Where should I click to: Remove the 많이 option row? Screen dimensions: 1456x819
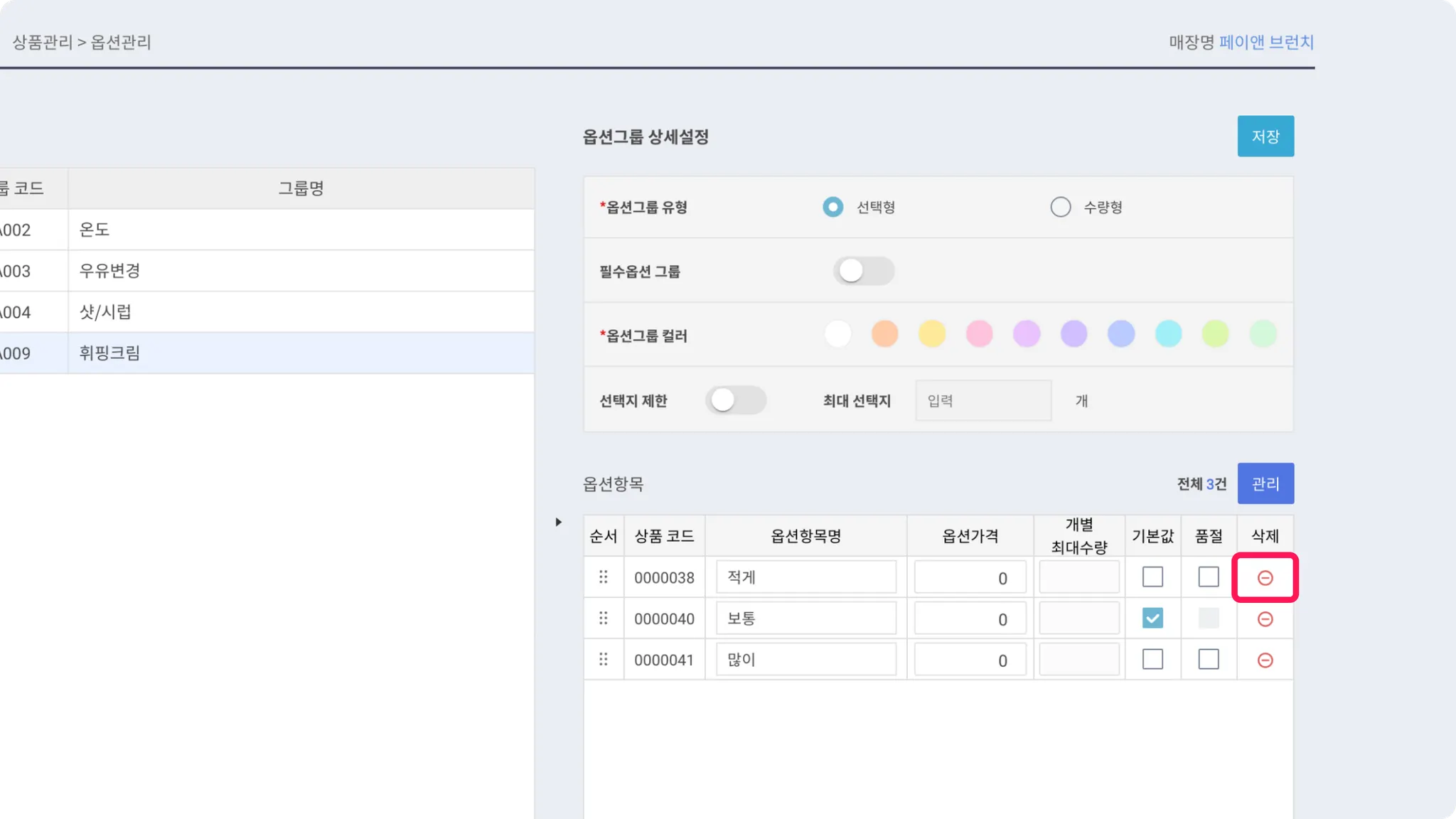click(1265, 660)
